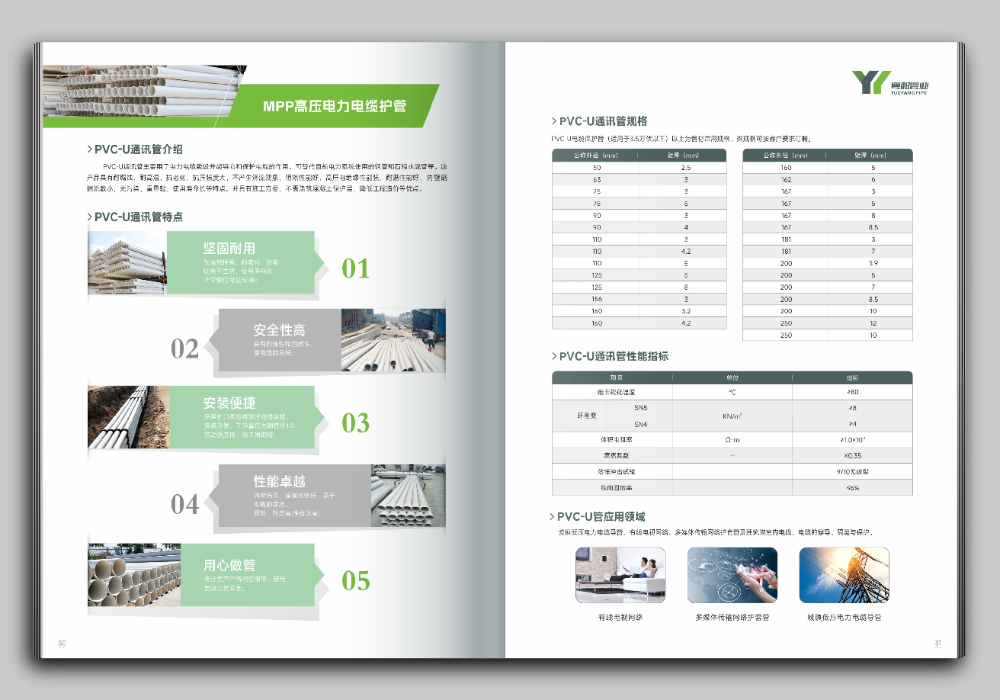Image resolution: width=1000 pixels, height=700 pixels.
Task: Click the YY company logo
Action: pyautogui.click(x=890, y=83)
